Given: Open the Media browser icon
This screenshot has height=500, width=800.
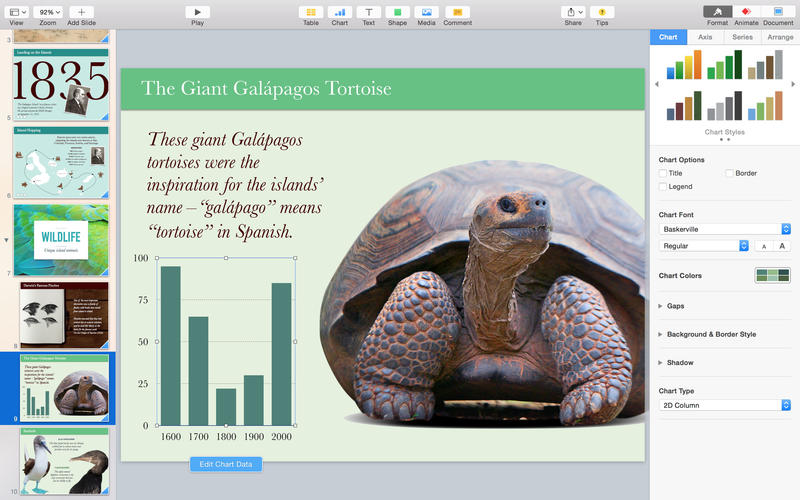Looking at the screenshot, I should point(426,12).
